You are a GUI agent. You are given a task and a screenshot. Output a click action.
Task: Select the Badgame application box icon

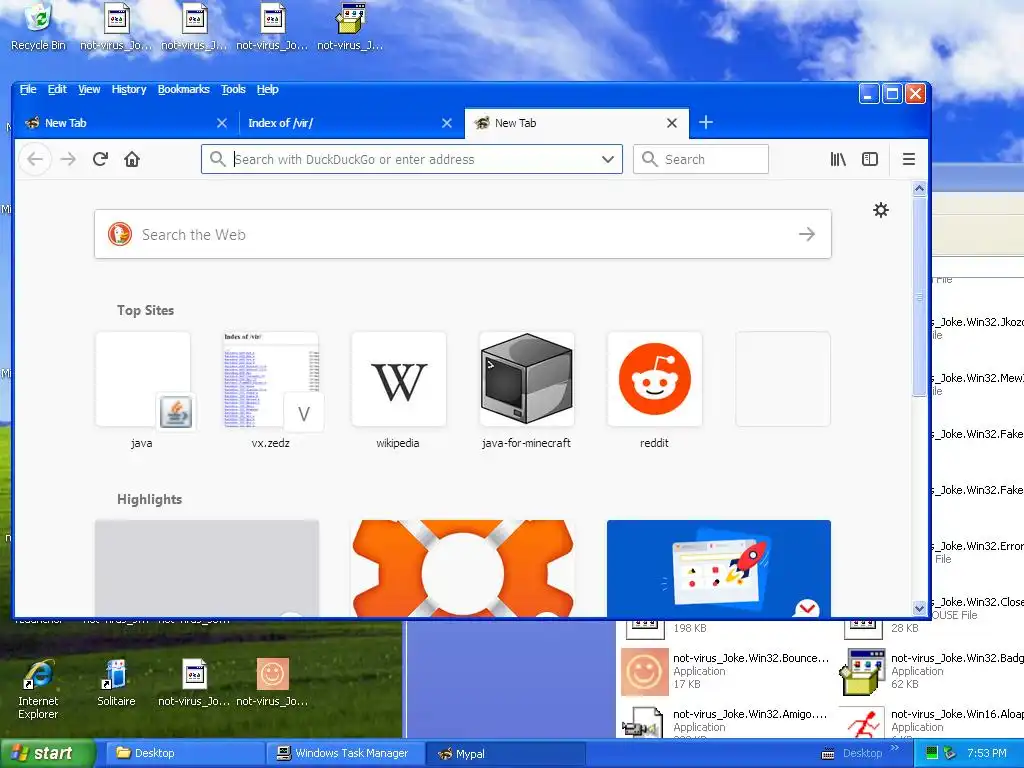863,672
